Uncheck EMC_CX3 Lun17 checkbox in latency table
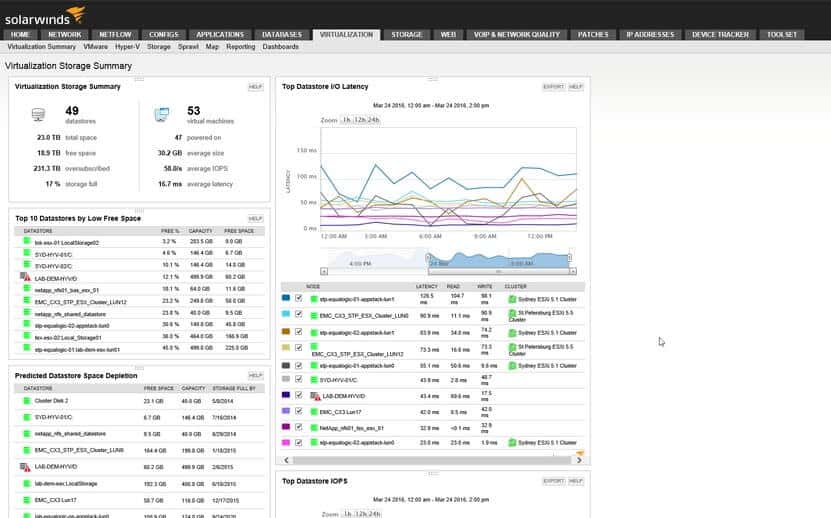Screen dimensions: 831x518 [x=299, y=411]
